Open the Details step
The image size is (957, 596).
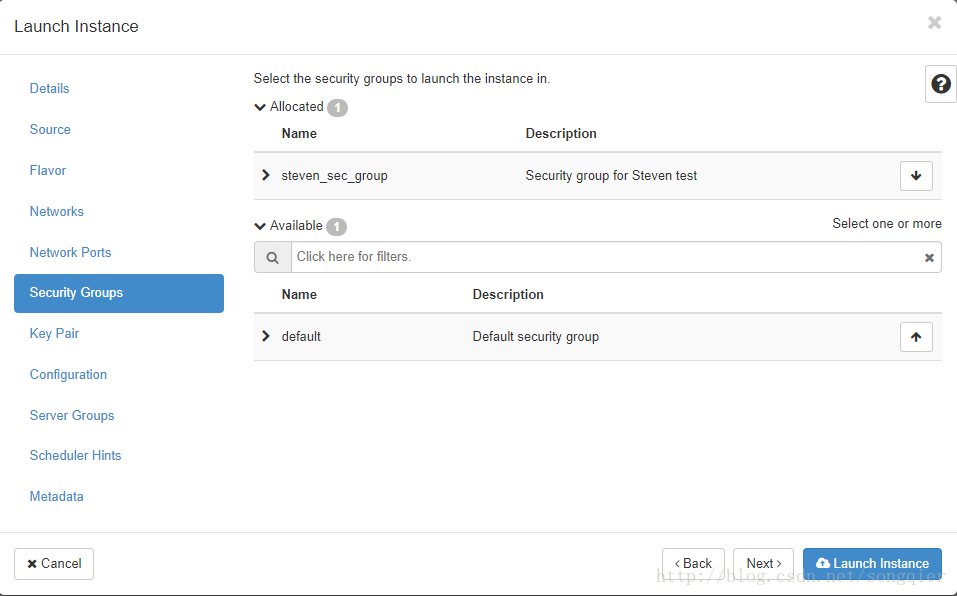(x=49, y=88)
